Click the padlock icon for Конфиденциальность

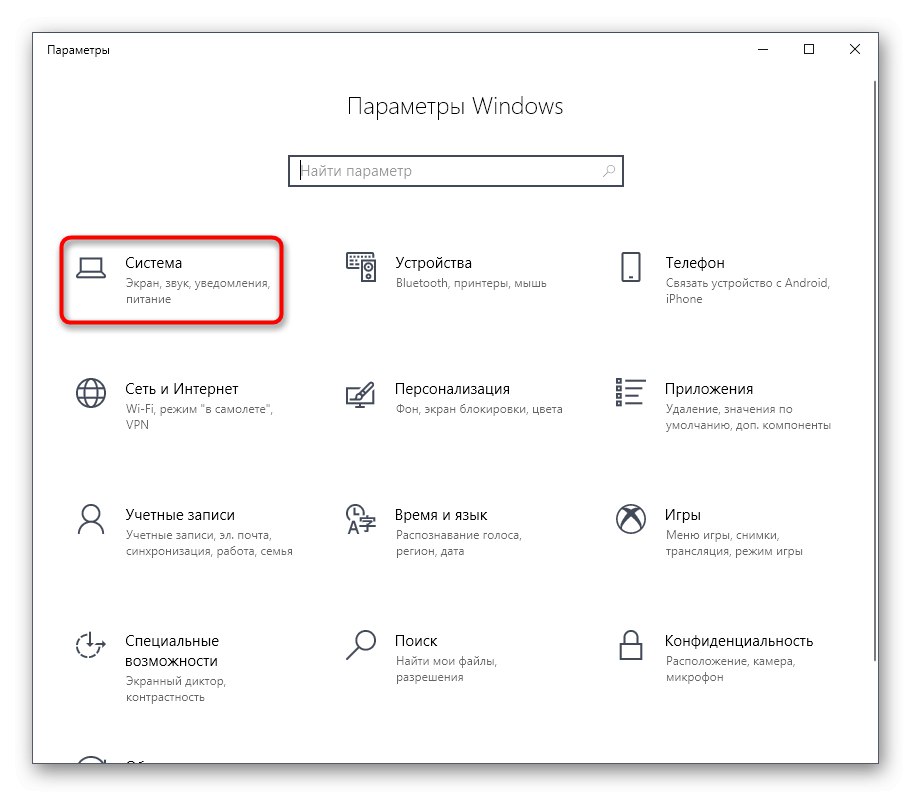pos(631,645)
